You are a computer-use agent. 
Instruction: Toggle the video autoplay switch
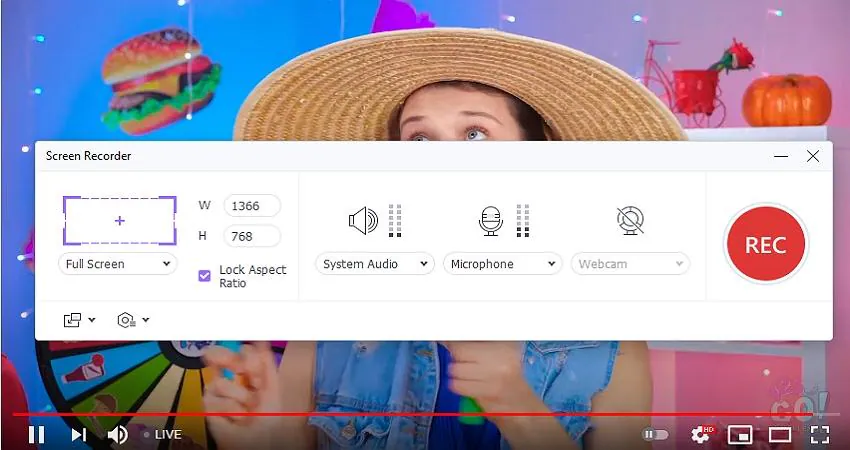click(655, 434)
